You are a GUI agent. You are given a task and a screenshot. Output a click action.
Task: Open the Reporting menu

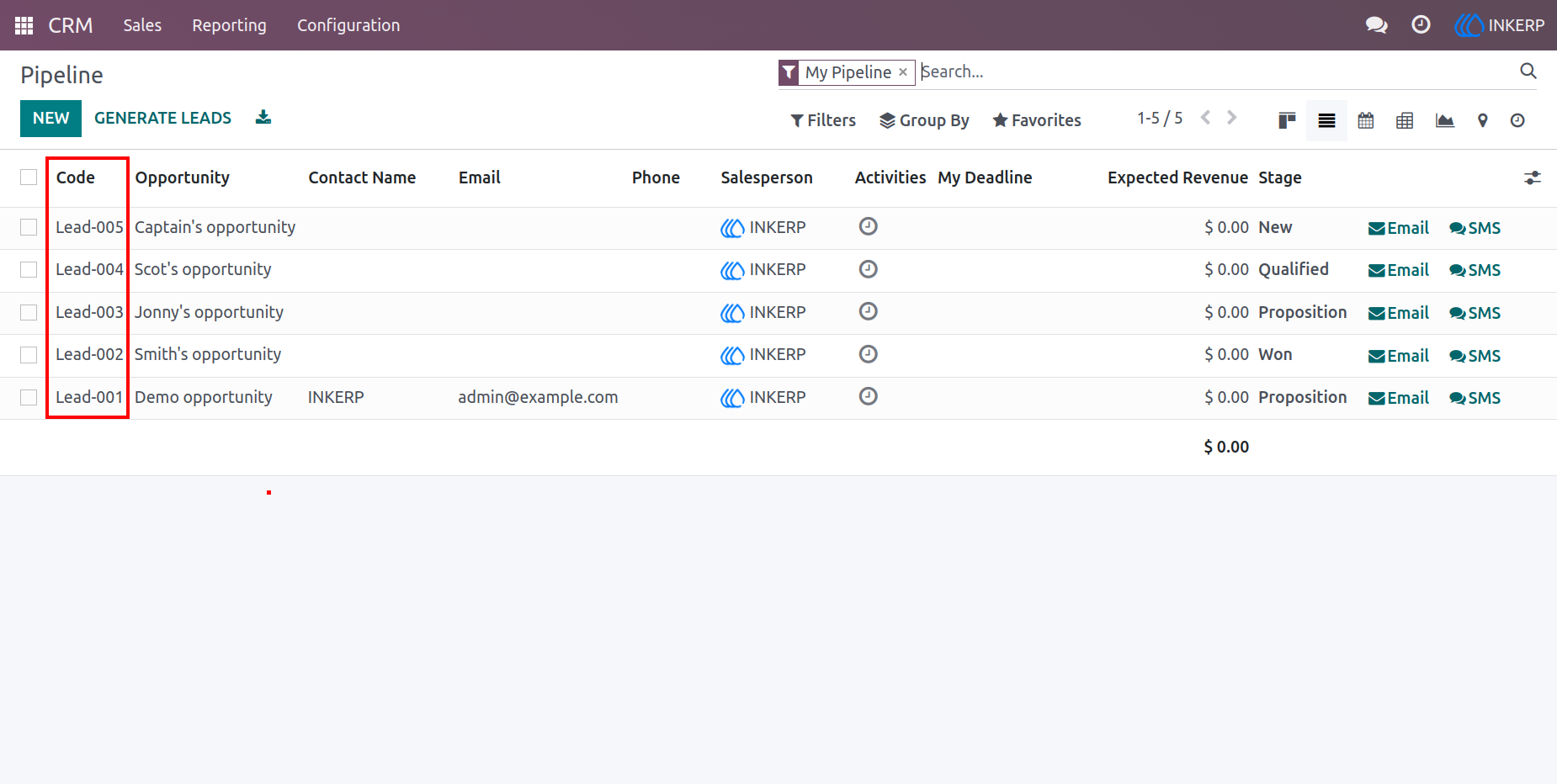(229, 25)
